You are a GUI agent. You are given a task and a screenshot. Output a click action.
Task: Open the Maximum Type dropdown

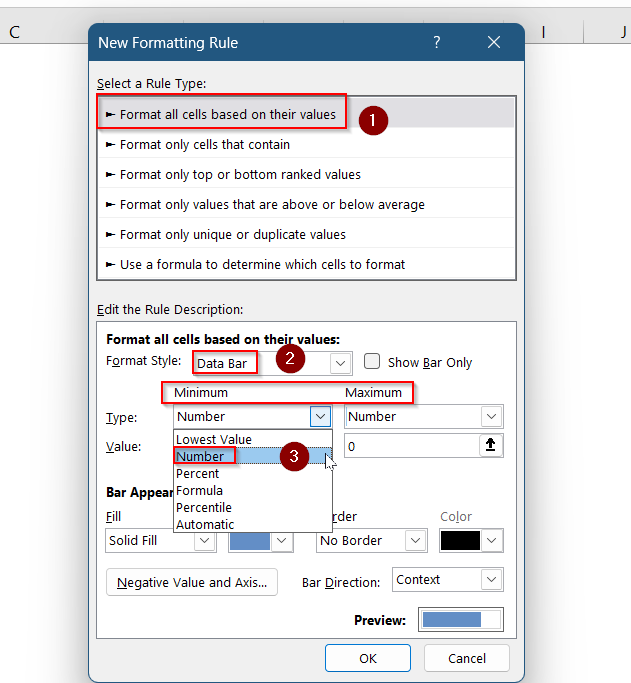[x=492, y=416]
